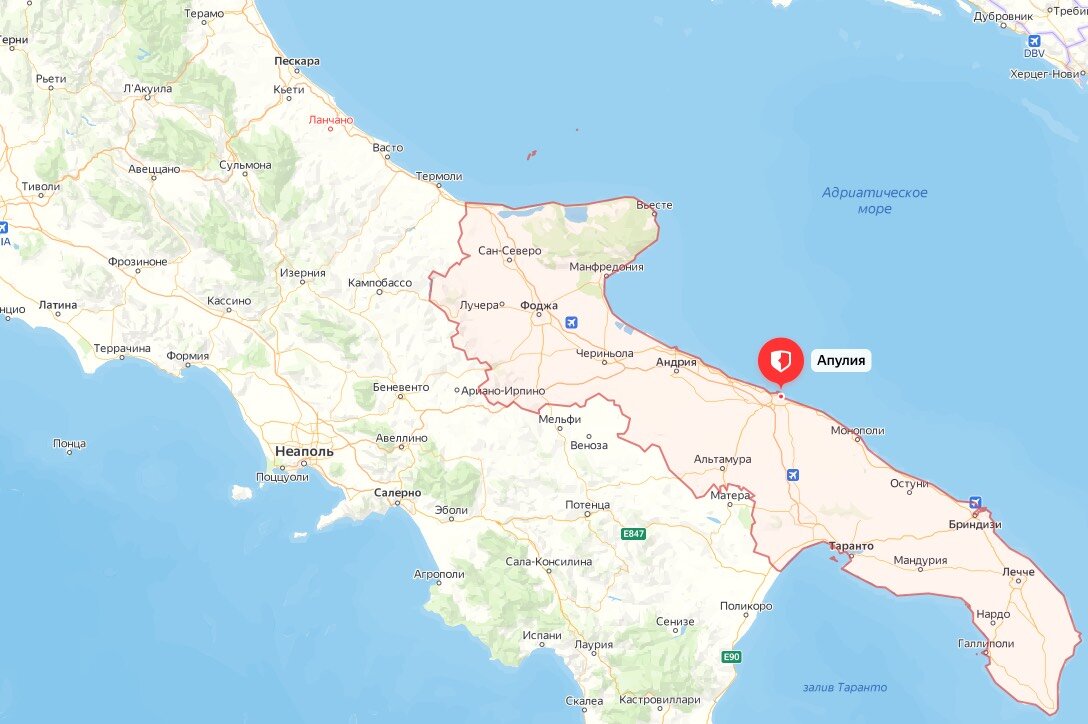Click the Бриндизи city label
The image size is (1088, 724).
tap(975, 525)
